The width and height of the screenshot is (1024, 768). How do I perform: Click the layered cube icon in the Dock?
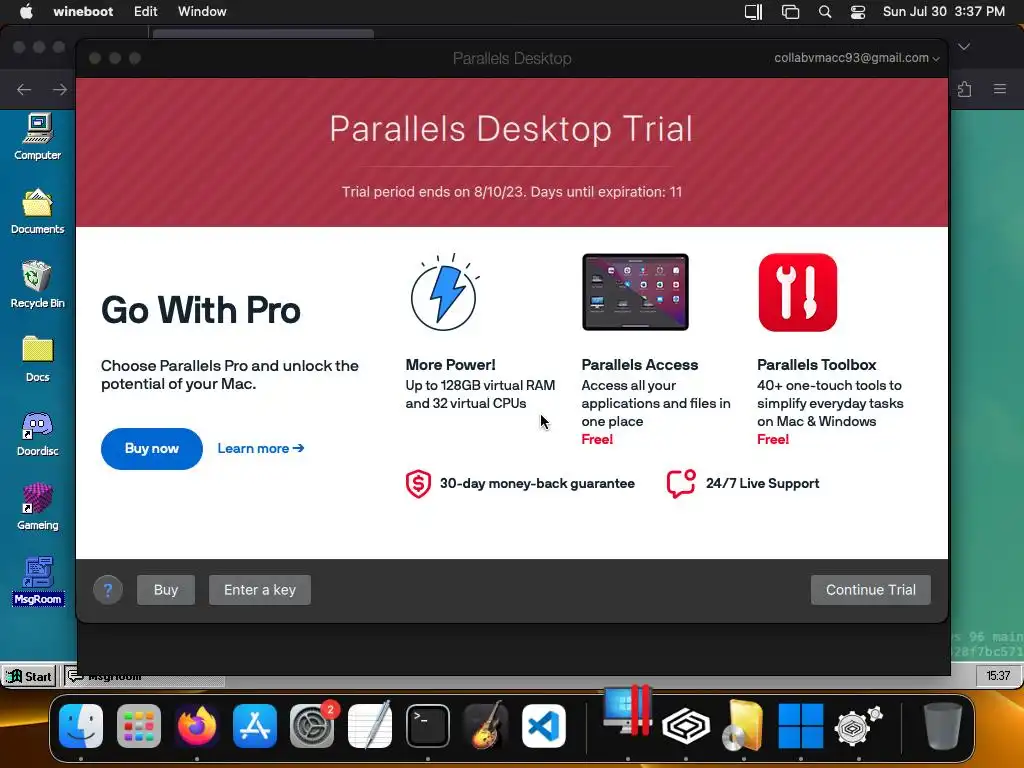[x=686, y=726]
